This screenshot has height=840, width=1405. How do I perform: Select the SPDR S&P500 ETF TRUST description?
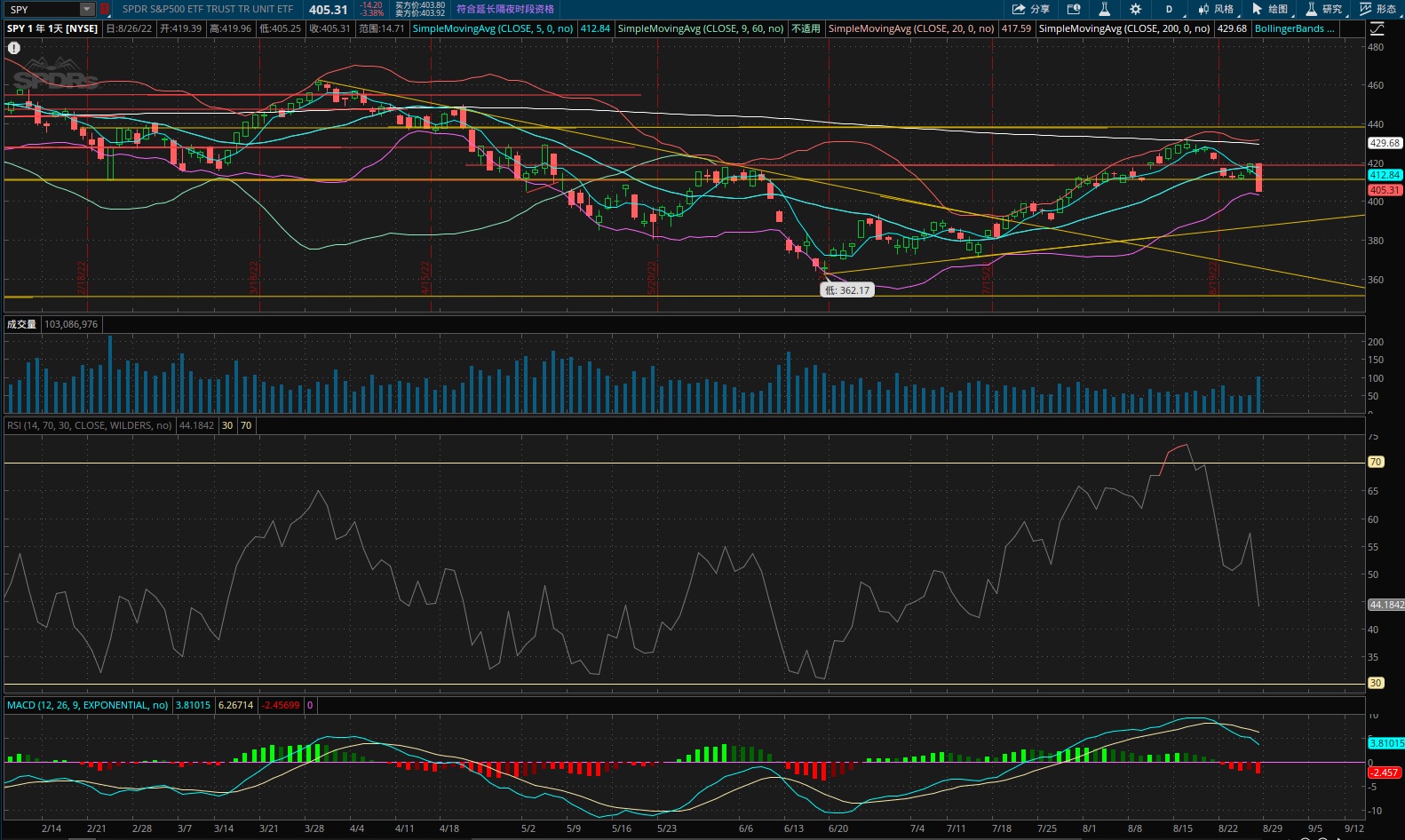(x=208, y=9)
